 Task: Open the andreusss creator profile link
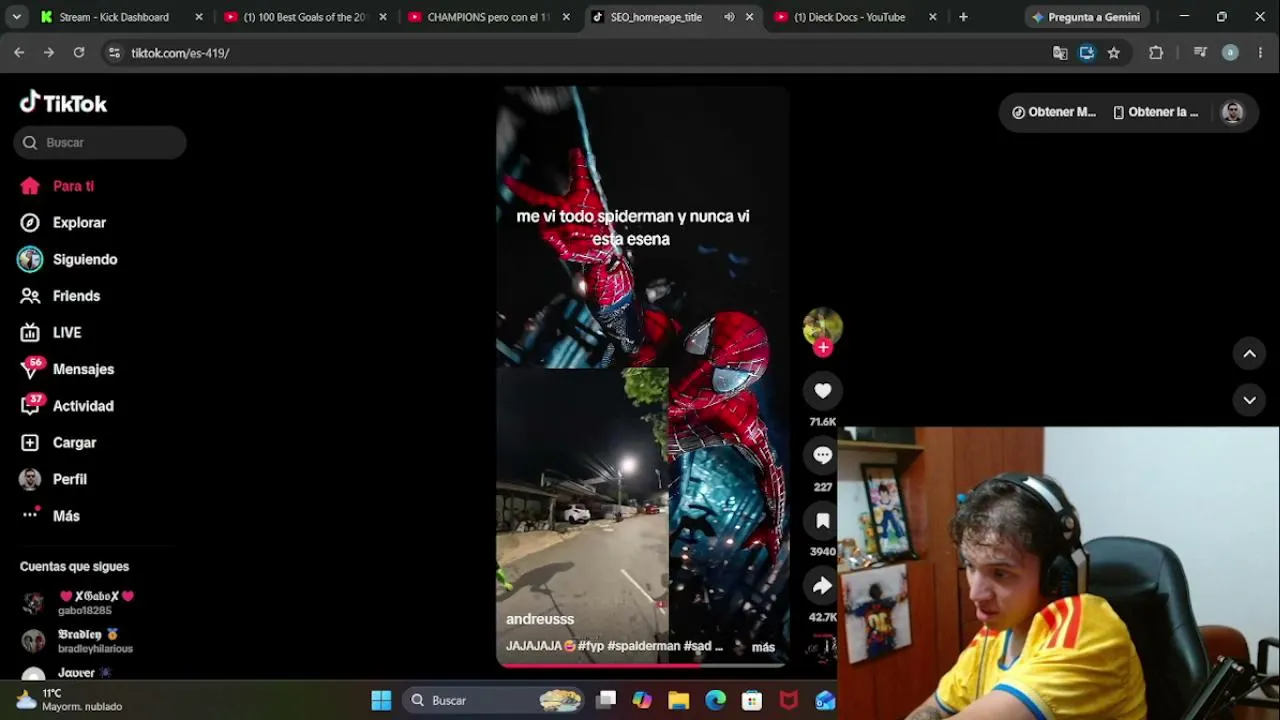pyautogui.click(x=540, y=619)
